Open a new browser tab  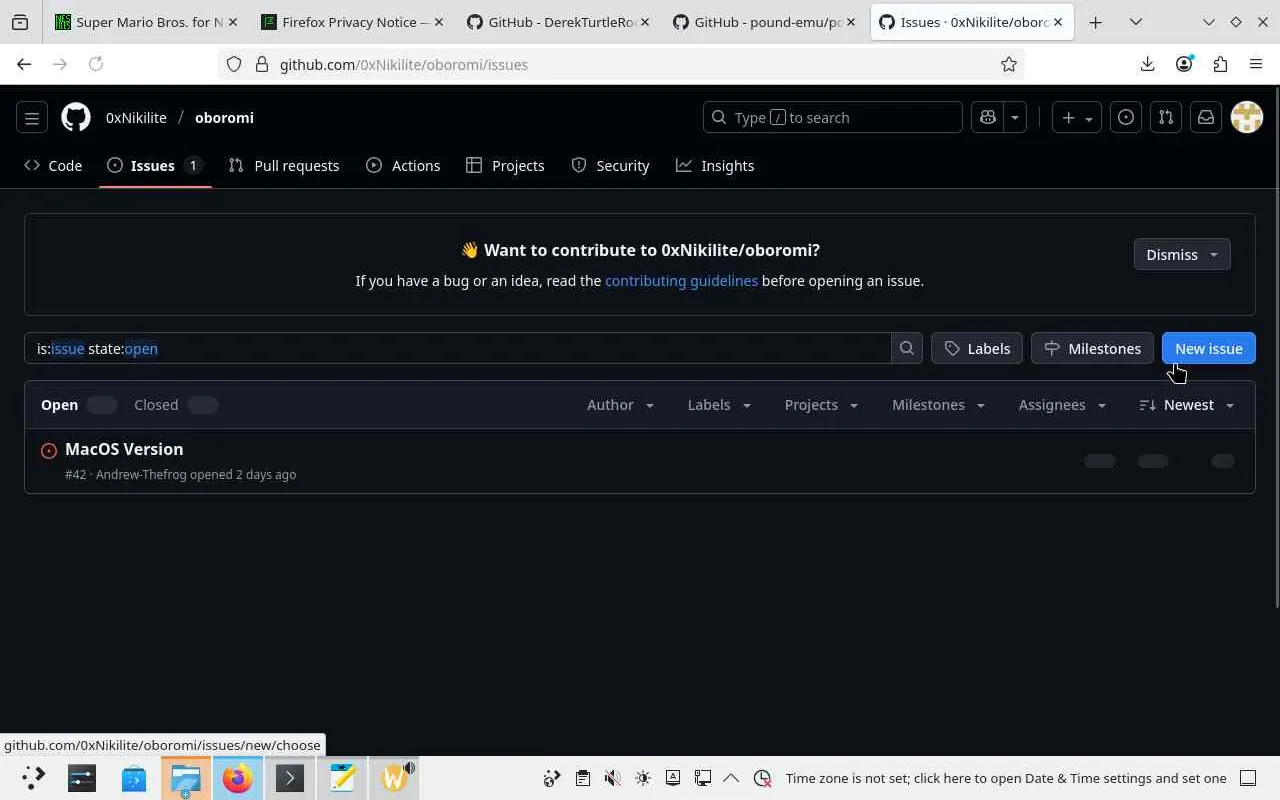tap(1096, 22)
